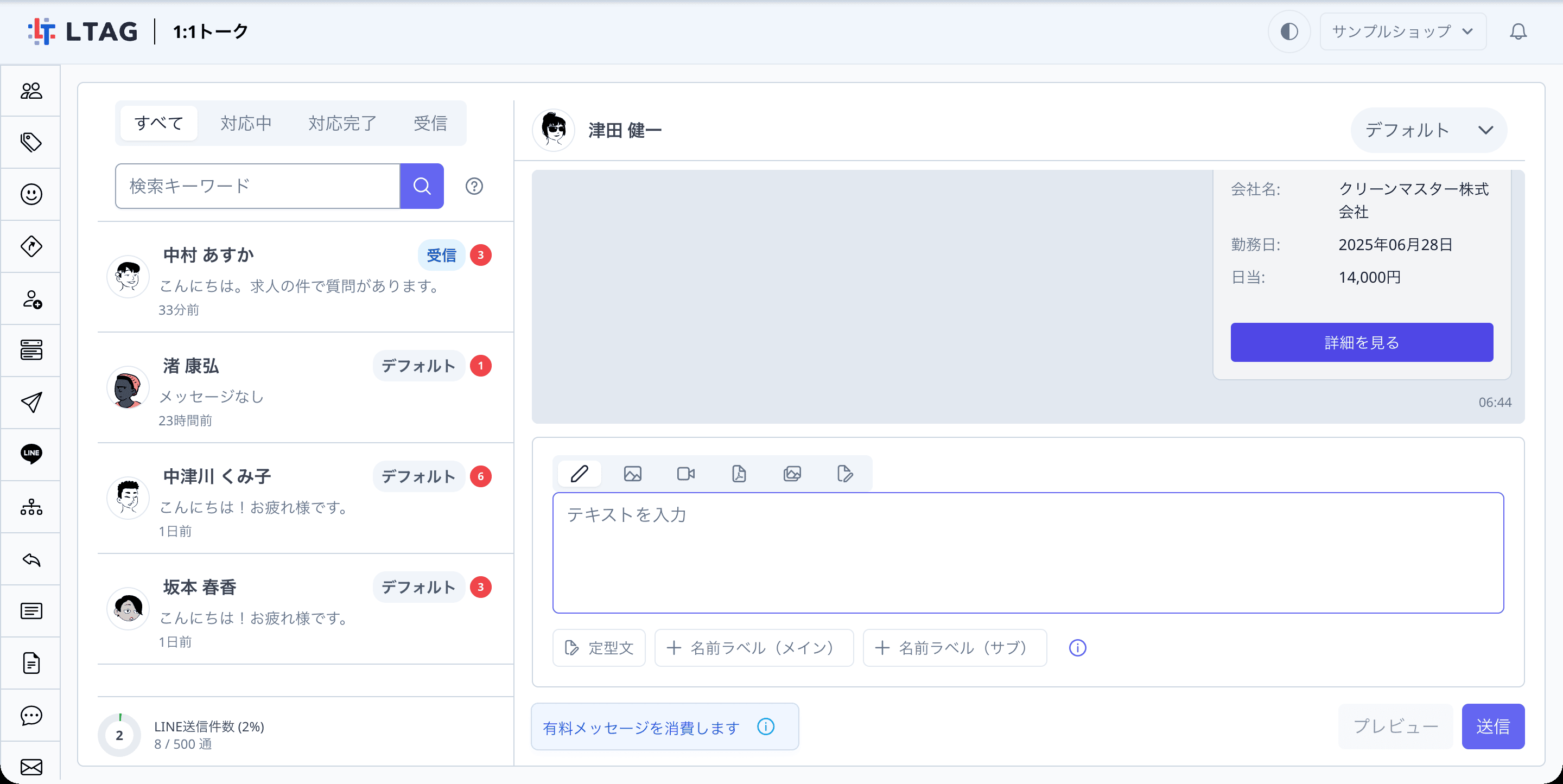
Task: Click the info icon beside name labels
Action: [1077, 648]
